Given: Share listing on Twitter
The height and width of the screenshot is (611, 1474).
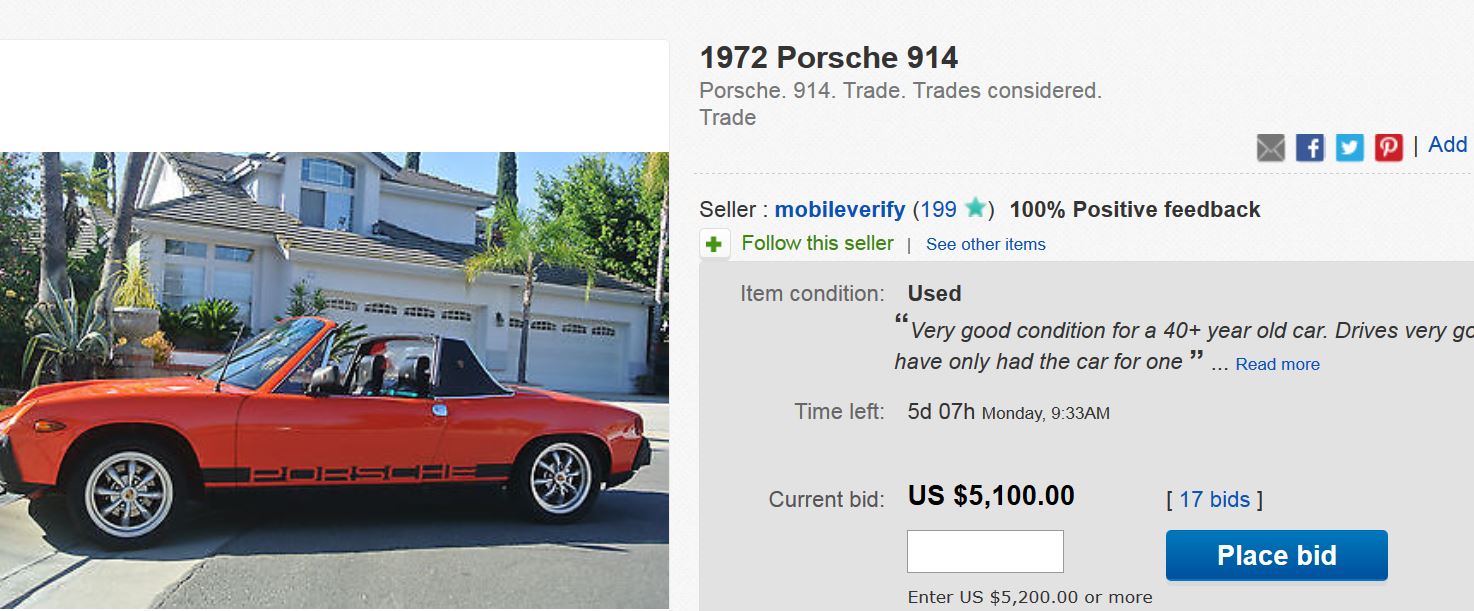Looking at the screenshot, I should (x=1349, y=148).
